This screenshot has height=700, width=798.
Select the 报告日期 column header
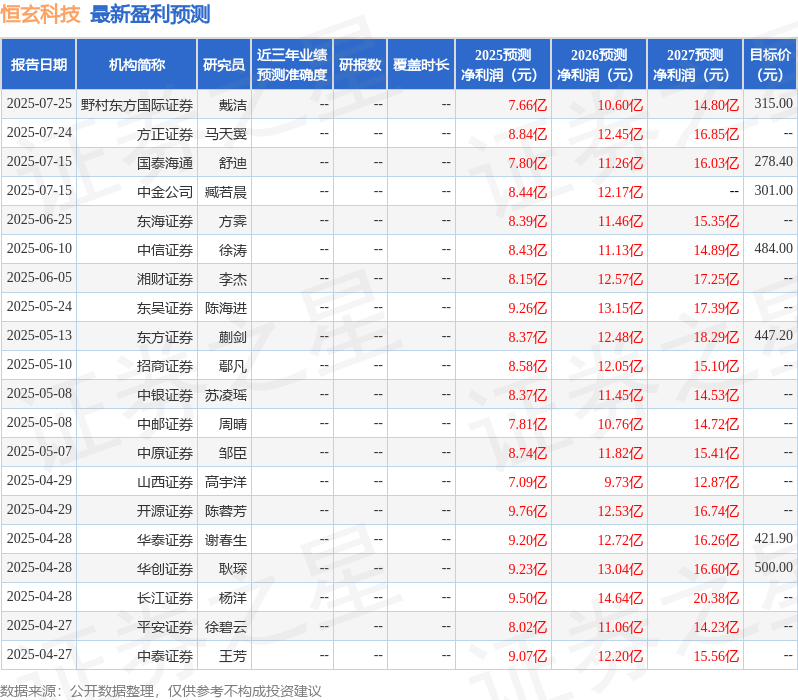click(39, 65)
